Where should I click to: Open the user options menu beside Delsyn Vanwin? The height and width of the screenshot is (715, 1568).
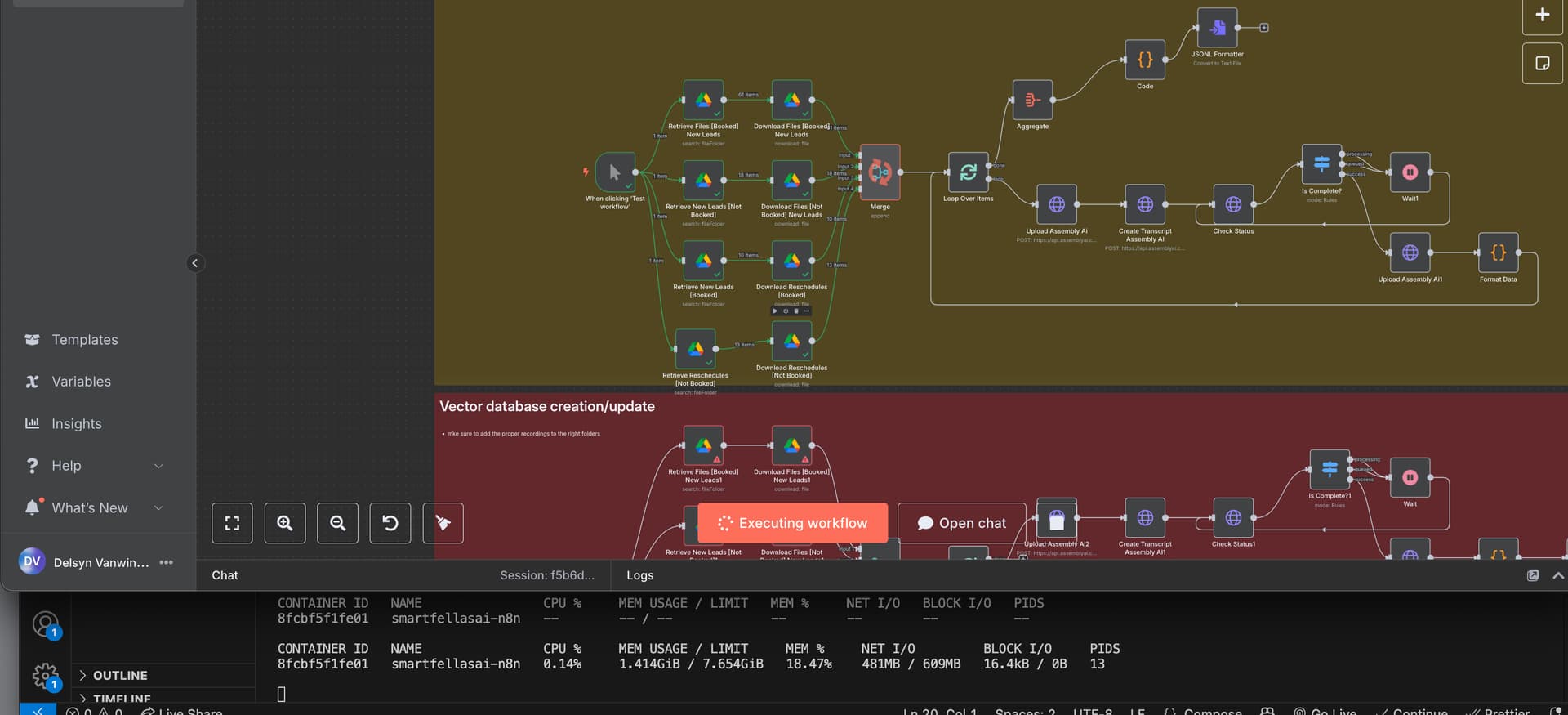167,562
